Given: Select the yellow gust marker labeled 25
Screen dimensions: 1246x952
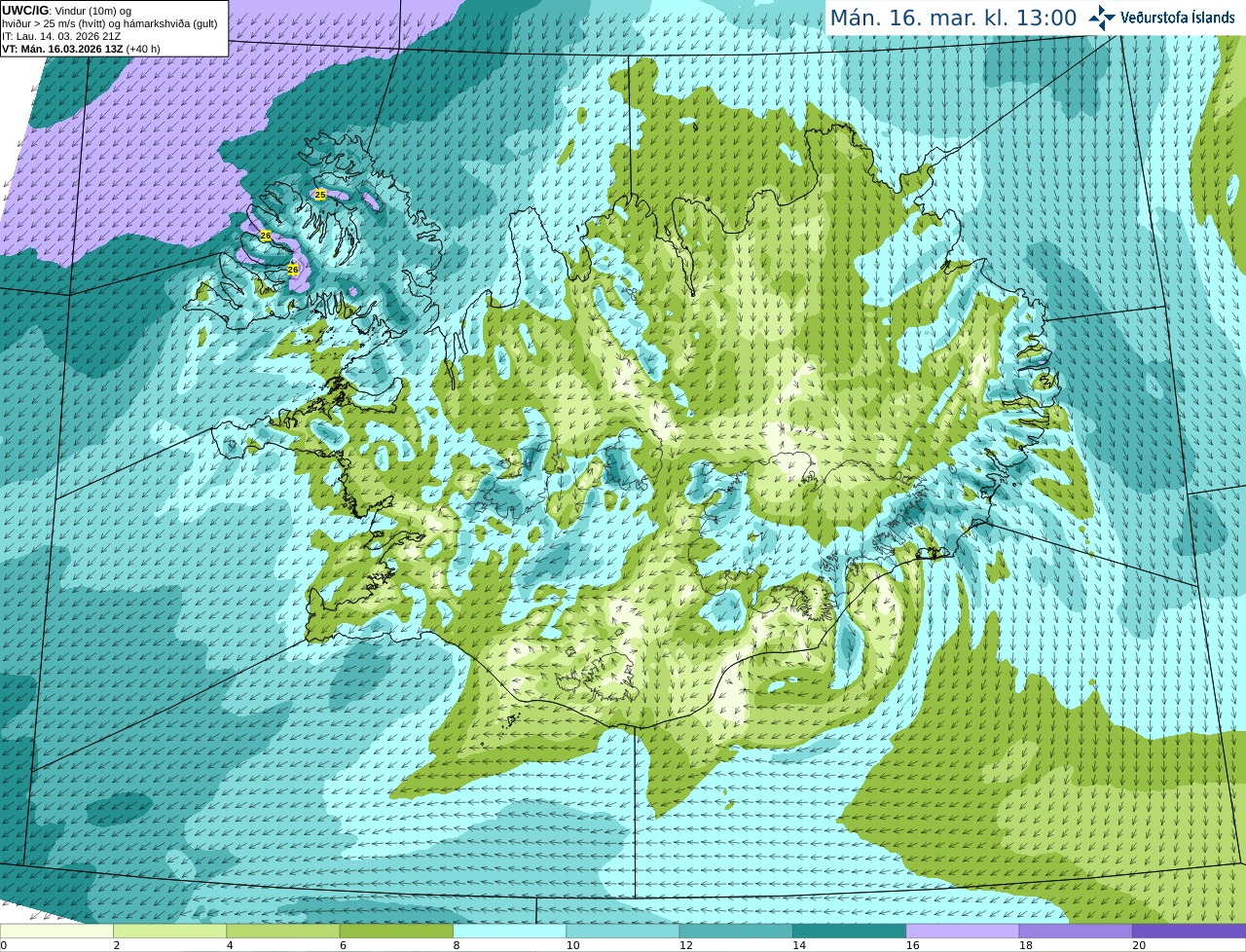Looking at the screenshot, I should [320, 195].
